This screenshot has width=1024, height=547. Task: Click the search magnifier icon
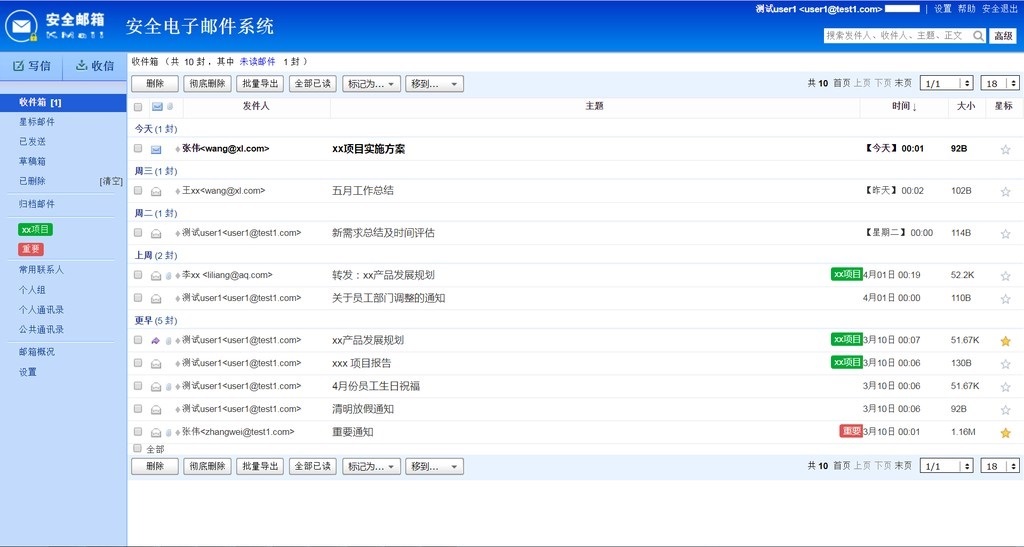(x=978, y=36)
